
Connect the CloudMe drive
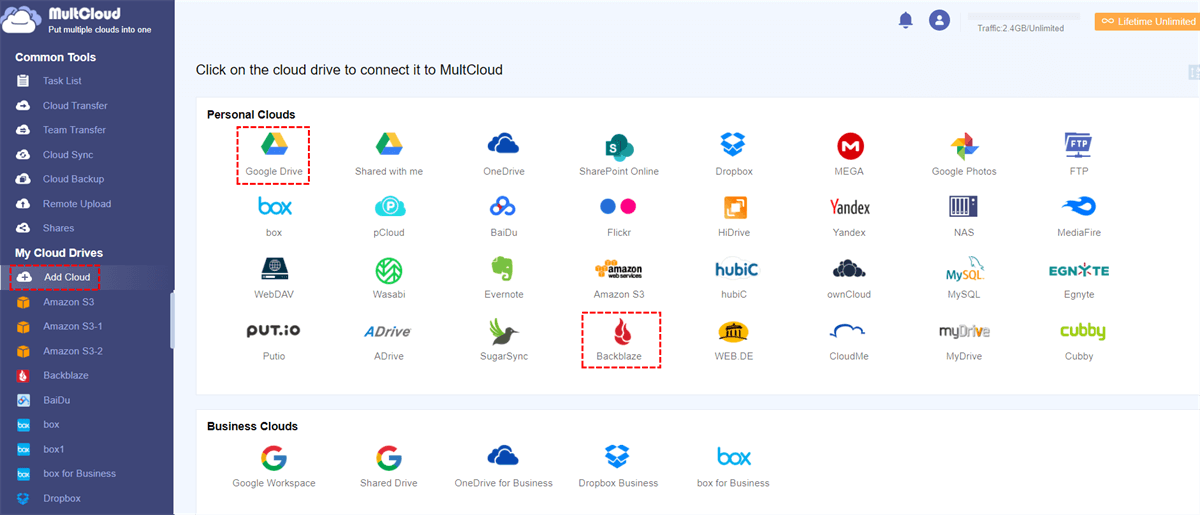pos(849,340)
